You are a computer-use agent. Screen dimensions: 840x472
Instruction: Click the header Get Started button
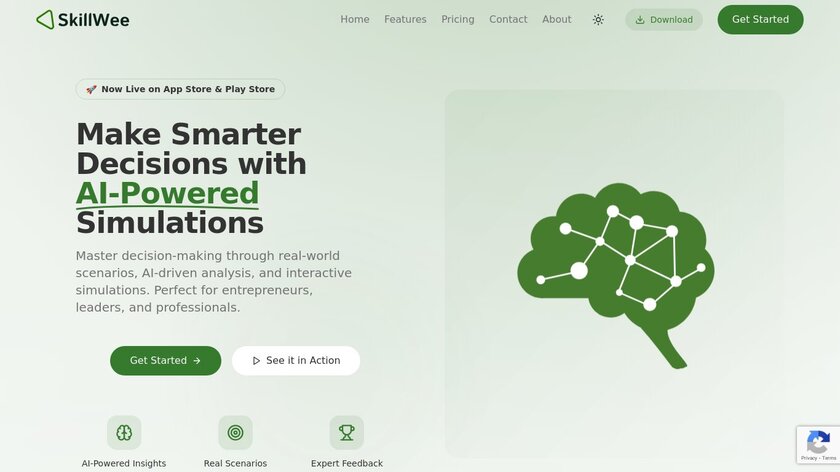point(760,20)
